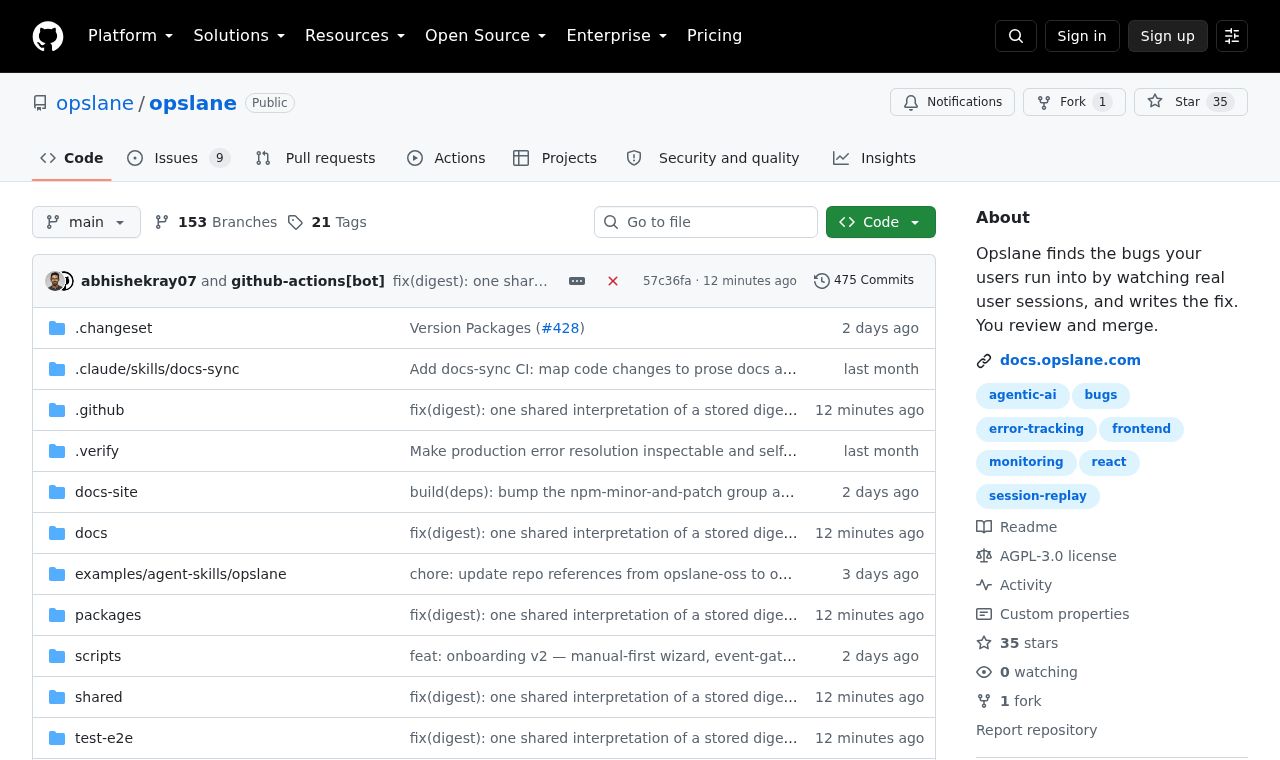Click the fork icon beside 1 fork
This screenshot has height=760, width=1280.
[984, 701]
